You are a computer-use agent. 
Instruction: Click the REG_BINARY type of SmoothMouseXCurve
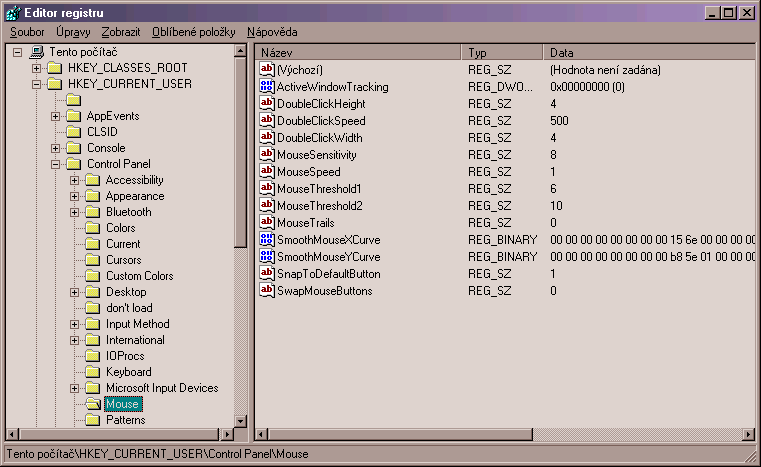(x=502, y=239)
